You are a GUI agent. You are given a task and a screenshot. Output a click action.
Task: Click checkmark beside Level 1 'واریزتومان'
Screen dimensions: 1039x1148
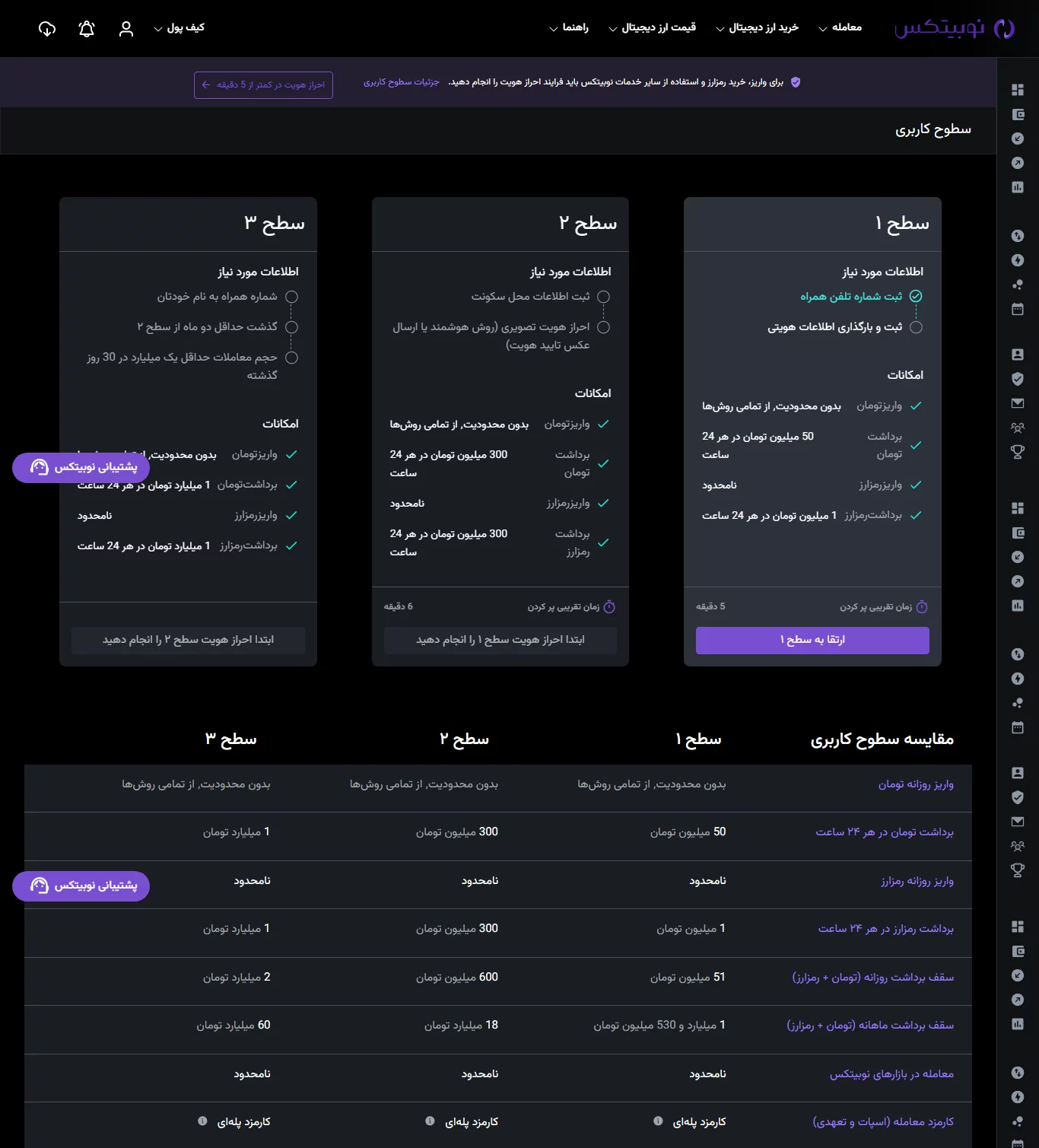[x=916, y=405]
